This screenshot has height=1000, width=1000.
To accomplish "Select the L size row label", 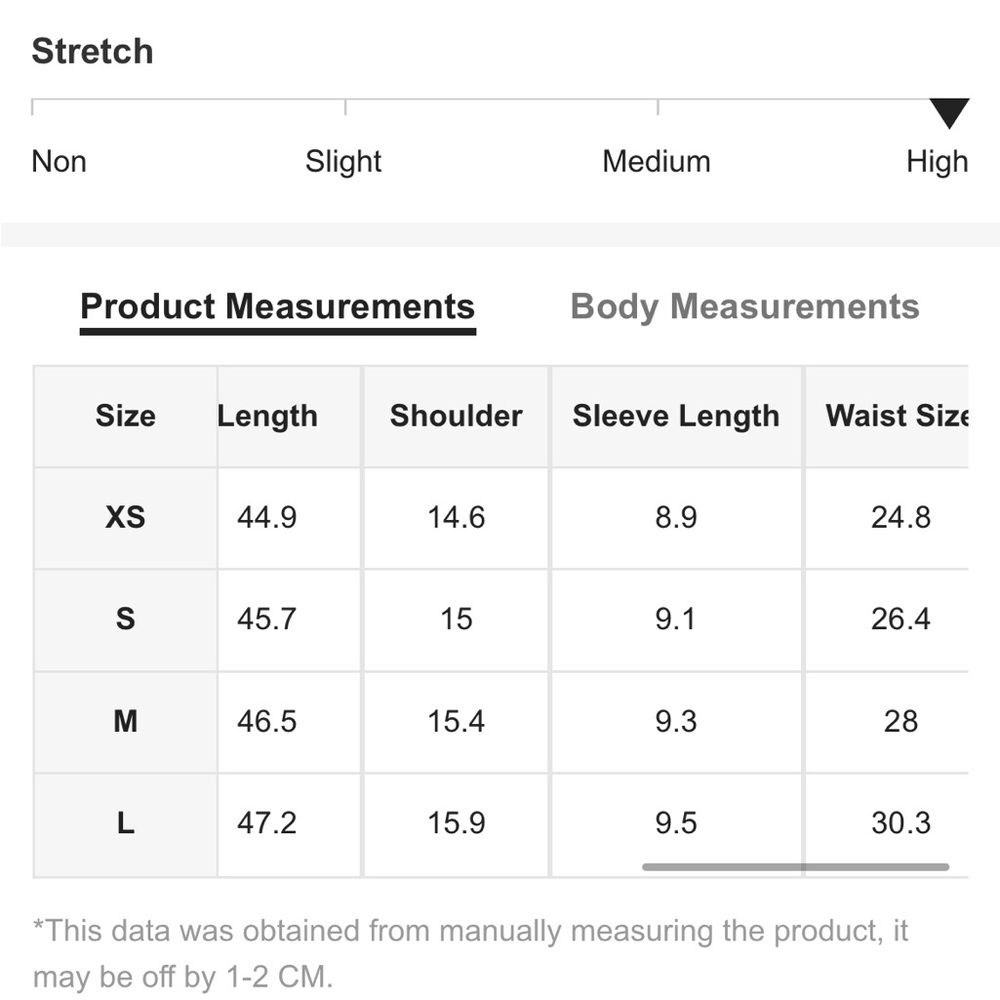I will [x=125, y=823].
